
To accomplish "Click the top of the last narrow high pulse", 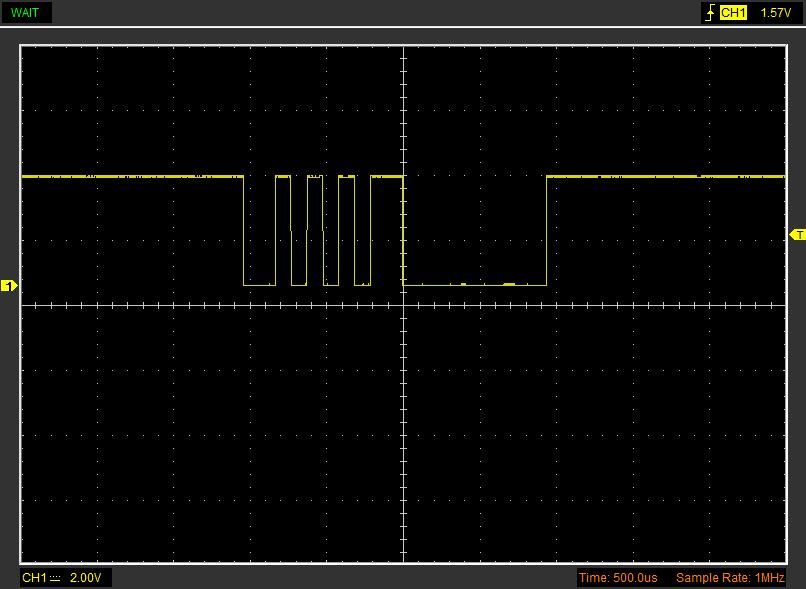I will click(x=387, y=176).
